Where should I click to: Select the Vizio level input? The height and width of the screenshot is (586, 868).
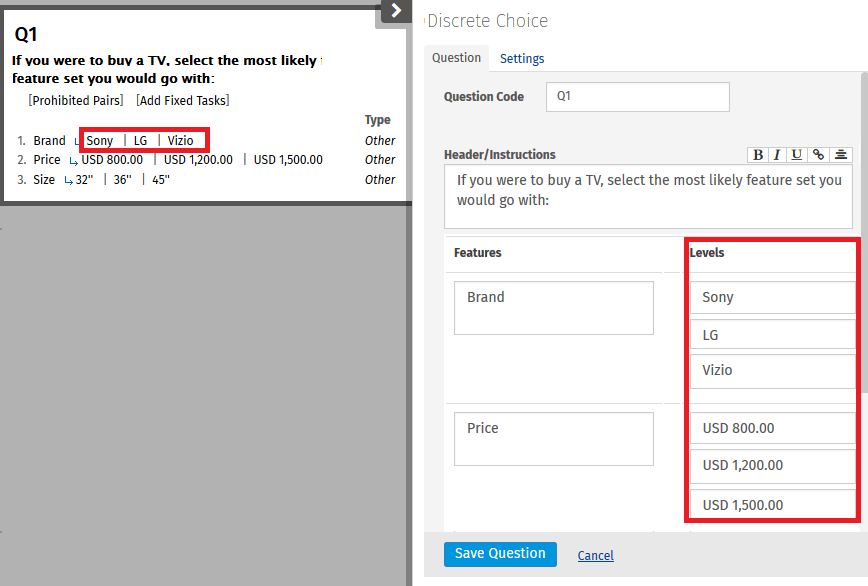point(770,371)
